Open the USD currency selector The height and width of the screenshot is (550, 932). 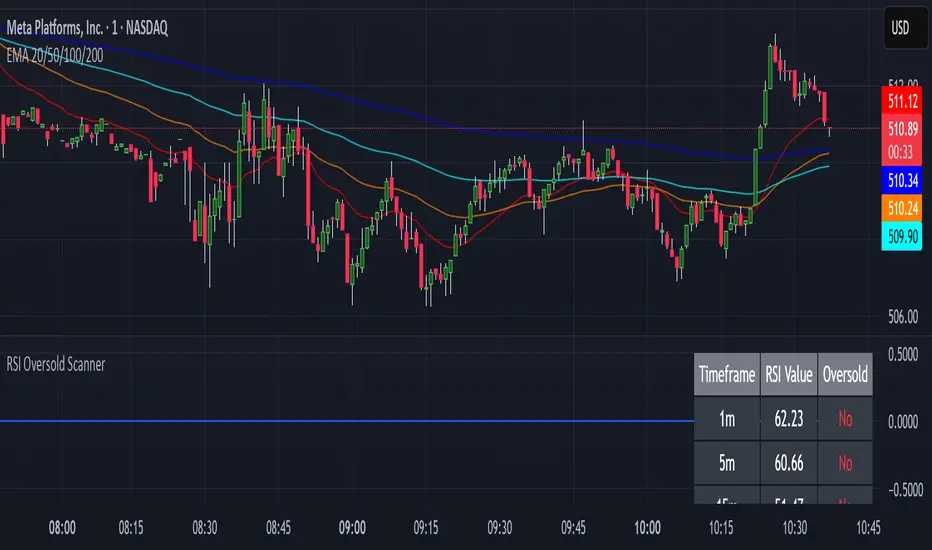point(903,31)
